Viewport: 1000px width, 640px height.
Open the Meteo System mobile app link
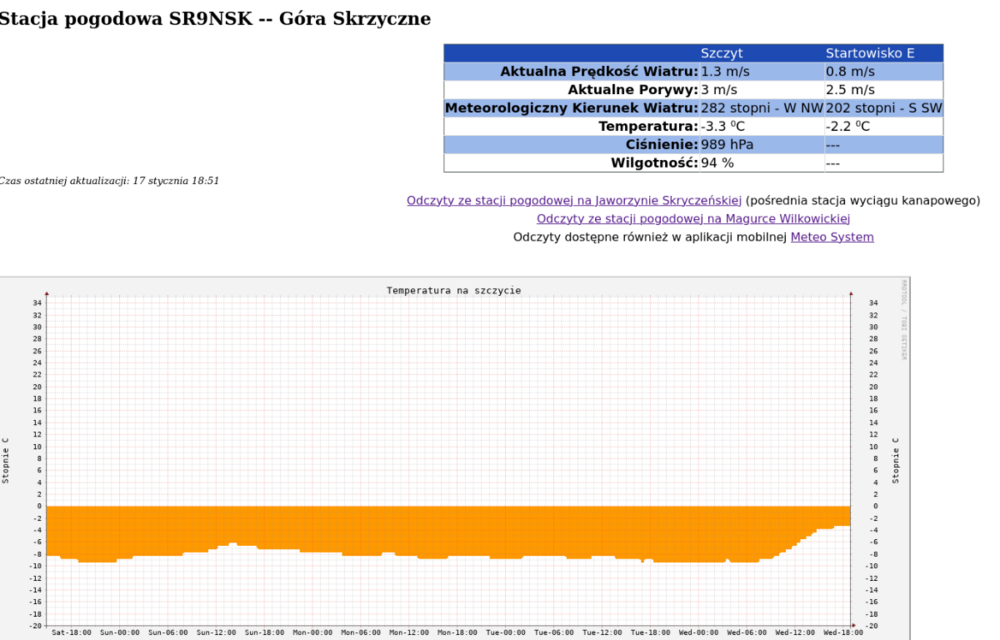pos(832,237)
